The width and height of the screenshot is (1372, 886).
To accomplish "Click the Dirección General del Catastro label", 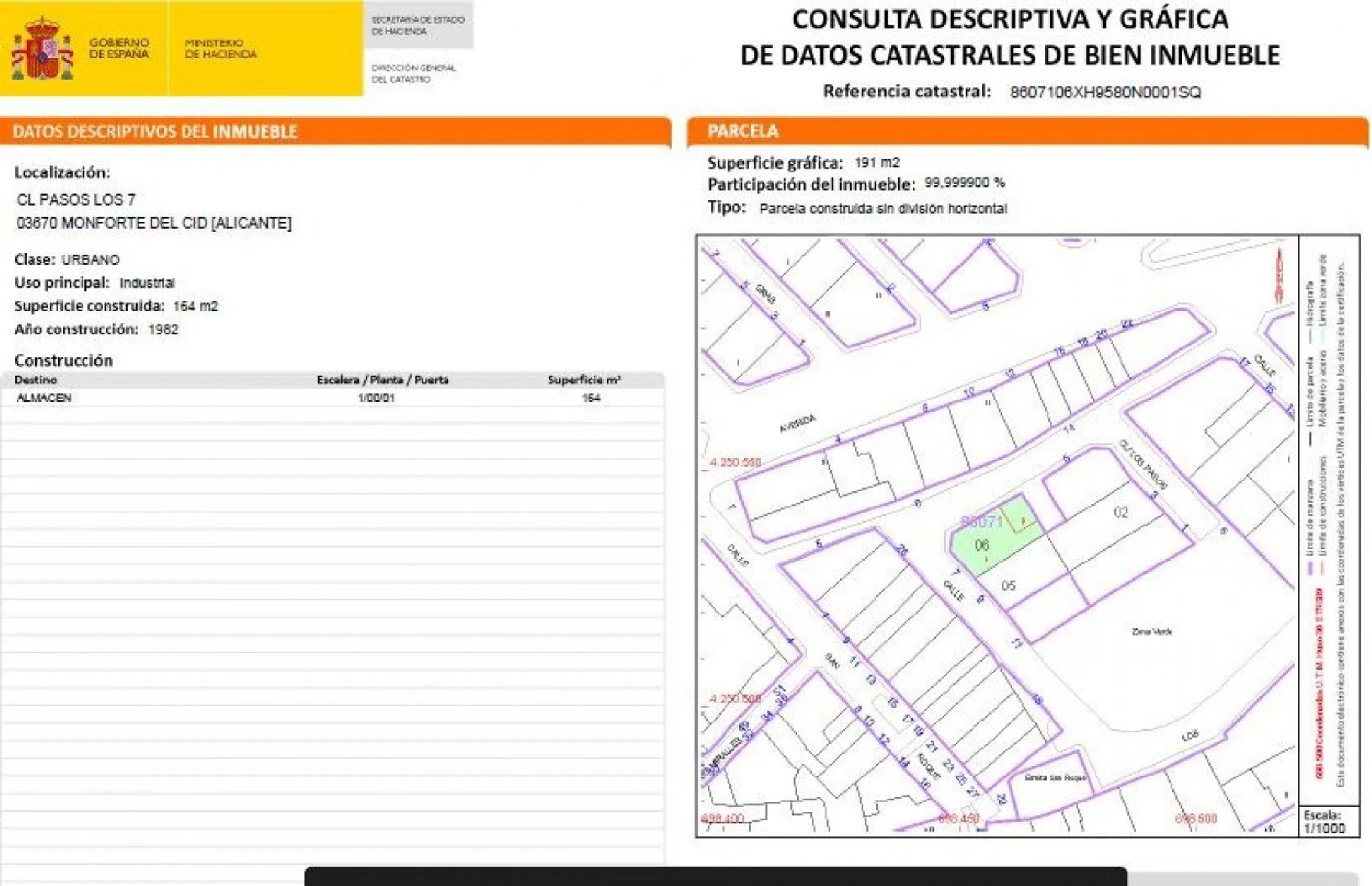I will (x=413, y=73).
